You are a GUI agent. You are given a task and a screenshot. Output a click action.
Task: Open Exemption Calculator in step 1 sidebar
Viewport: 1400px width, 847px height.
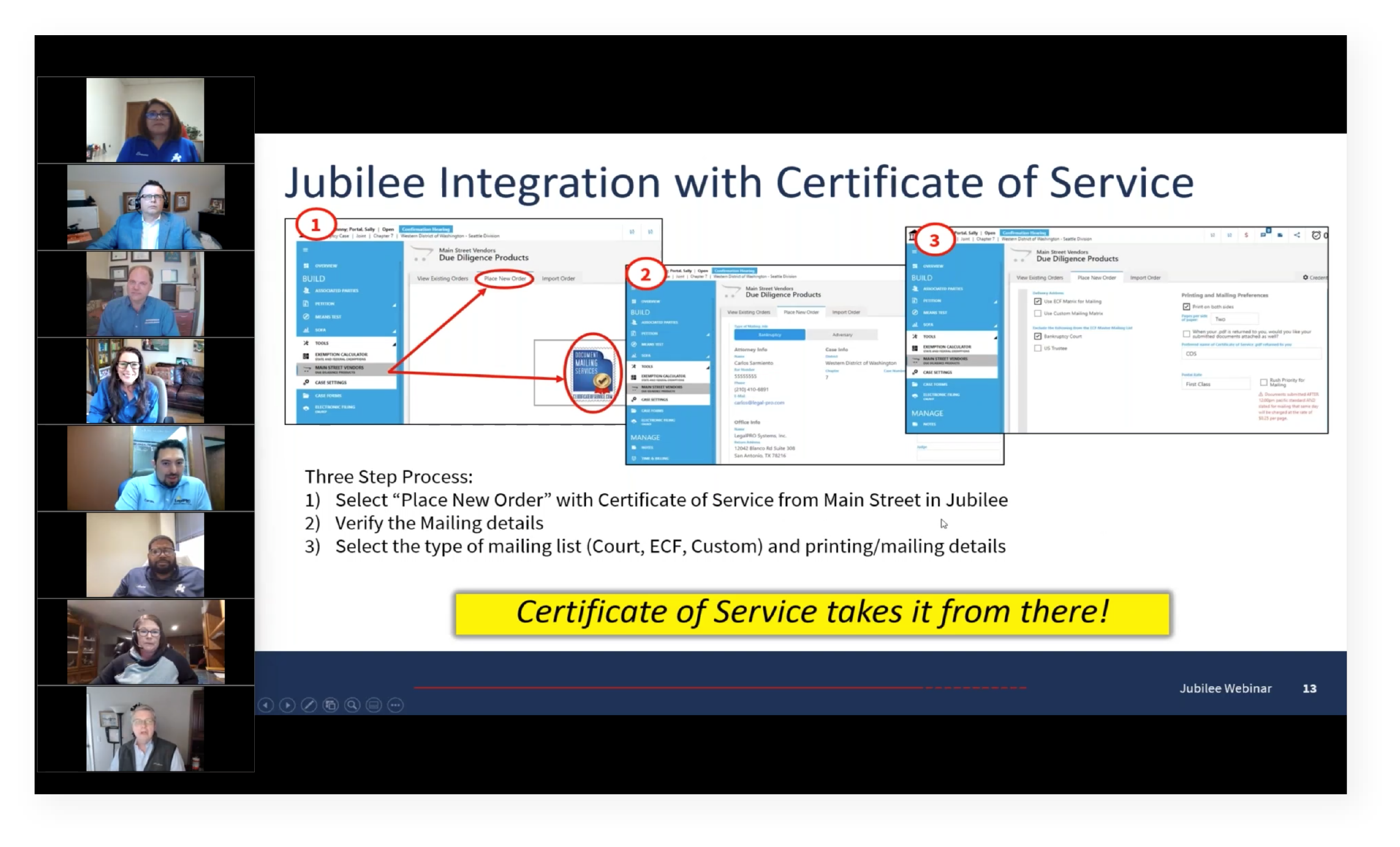pos(341,356)
